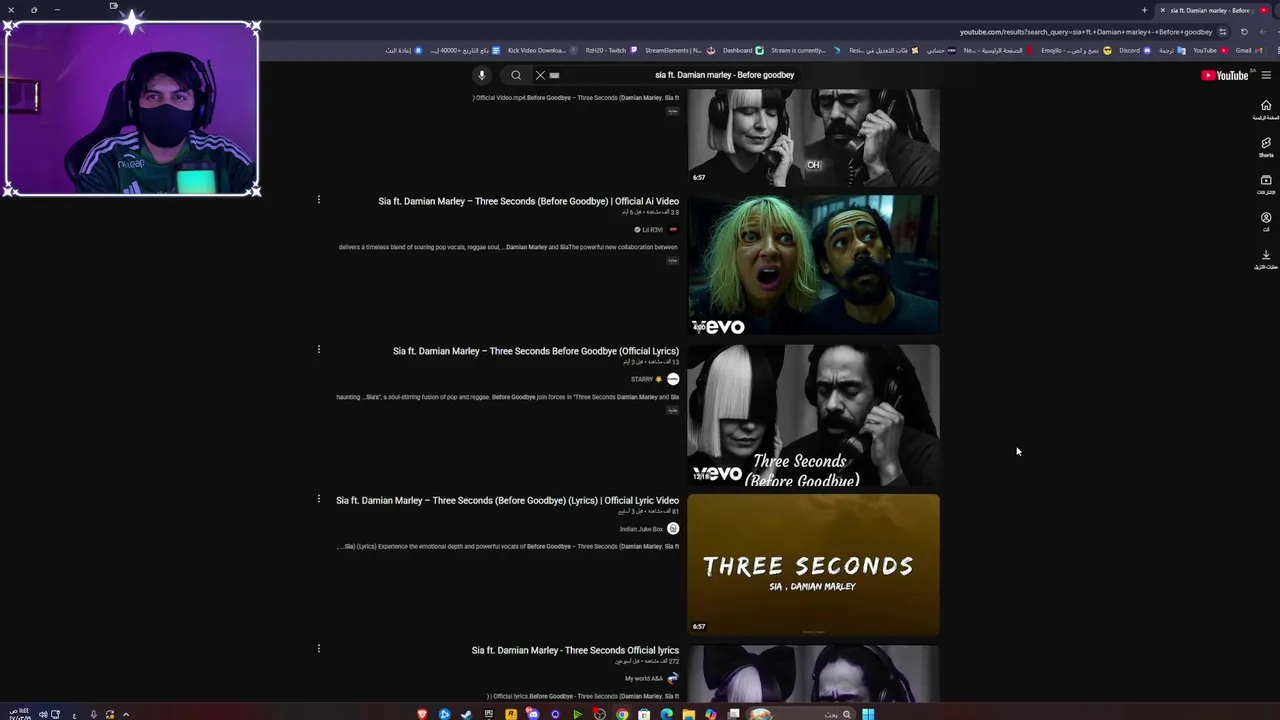The height and width of the screenshot is (720, 1280).
Task: Visit the STARRY channel
Action: [642, 379]
